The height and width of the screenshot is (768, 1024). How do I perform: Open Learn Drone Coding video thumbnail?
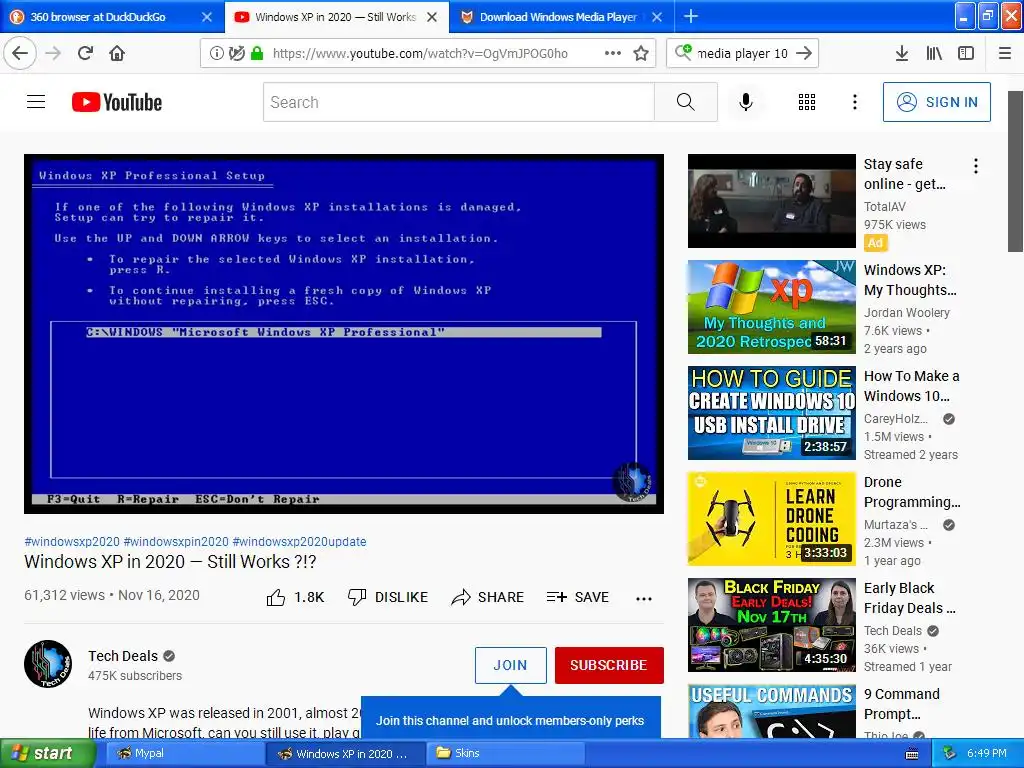click(x=771, y=519)
